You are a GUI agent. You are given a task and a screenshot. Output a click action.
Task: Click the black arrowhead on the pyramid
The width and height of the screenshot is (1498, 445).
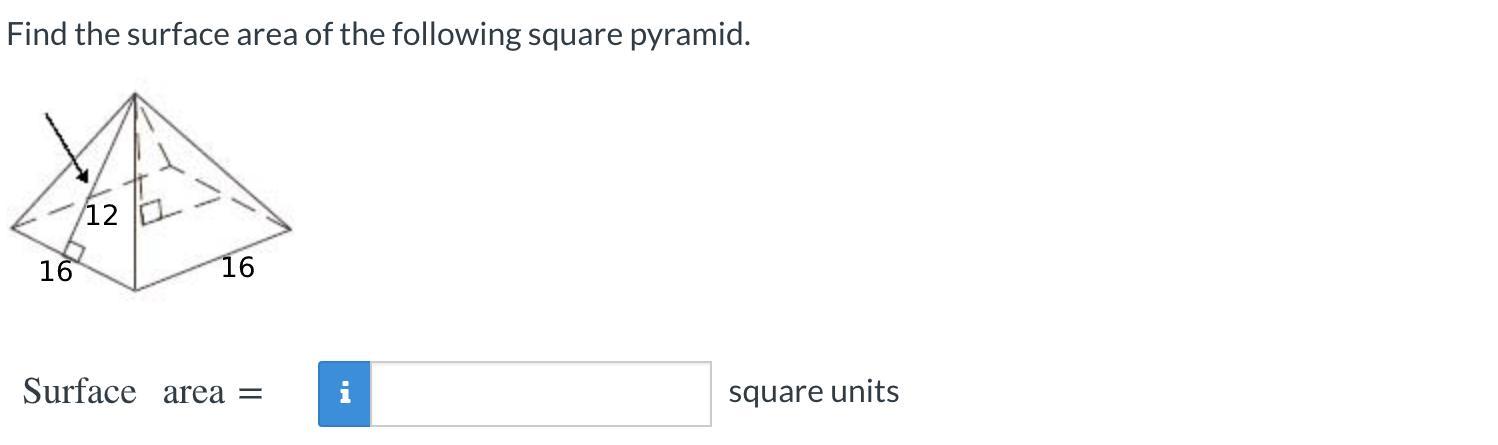(x=83, y=176)
